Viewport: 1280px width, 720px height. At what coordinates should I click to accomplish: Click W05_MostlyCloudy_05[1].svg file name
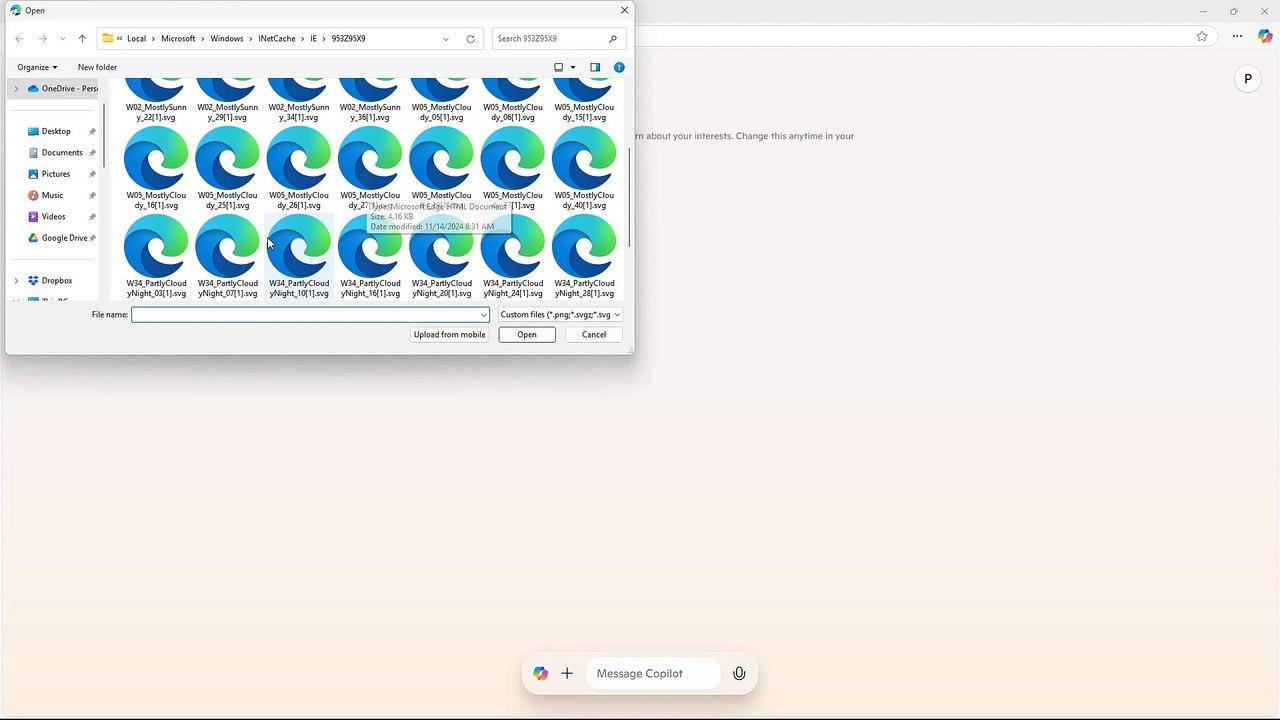tap(441, 112)
